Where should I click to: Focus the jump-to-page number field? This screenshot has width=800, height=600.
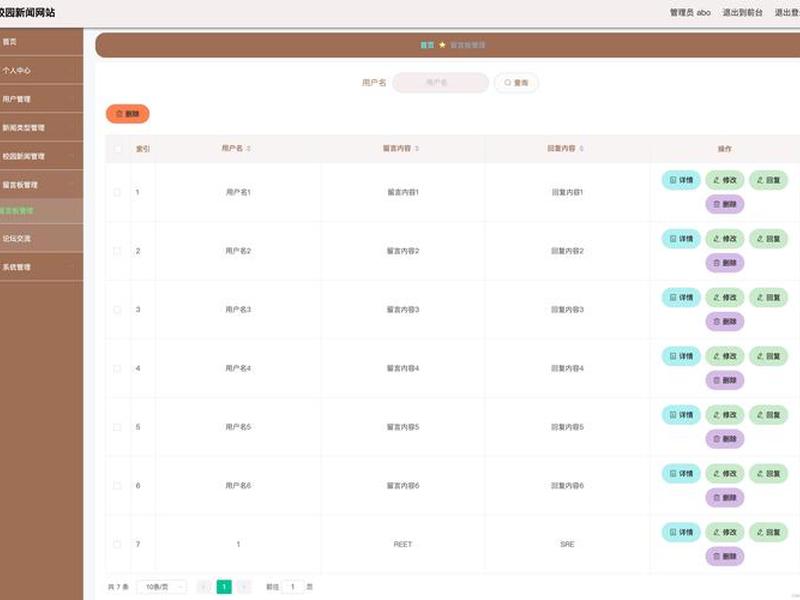[293, 587]
